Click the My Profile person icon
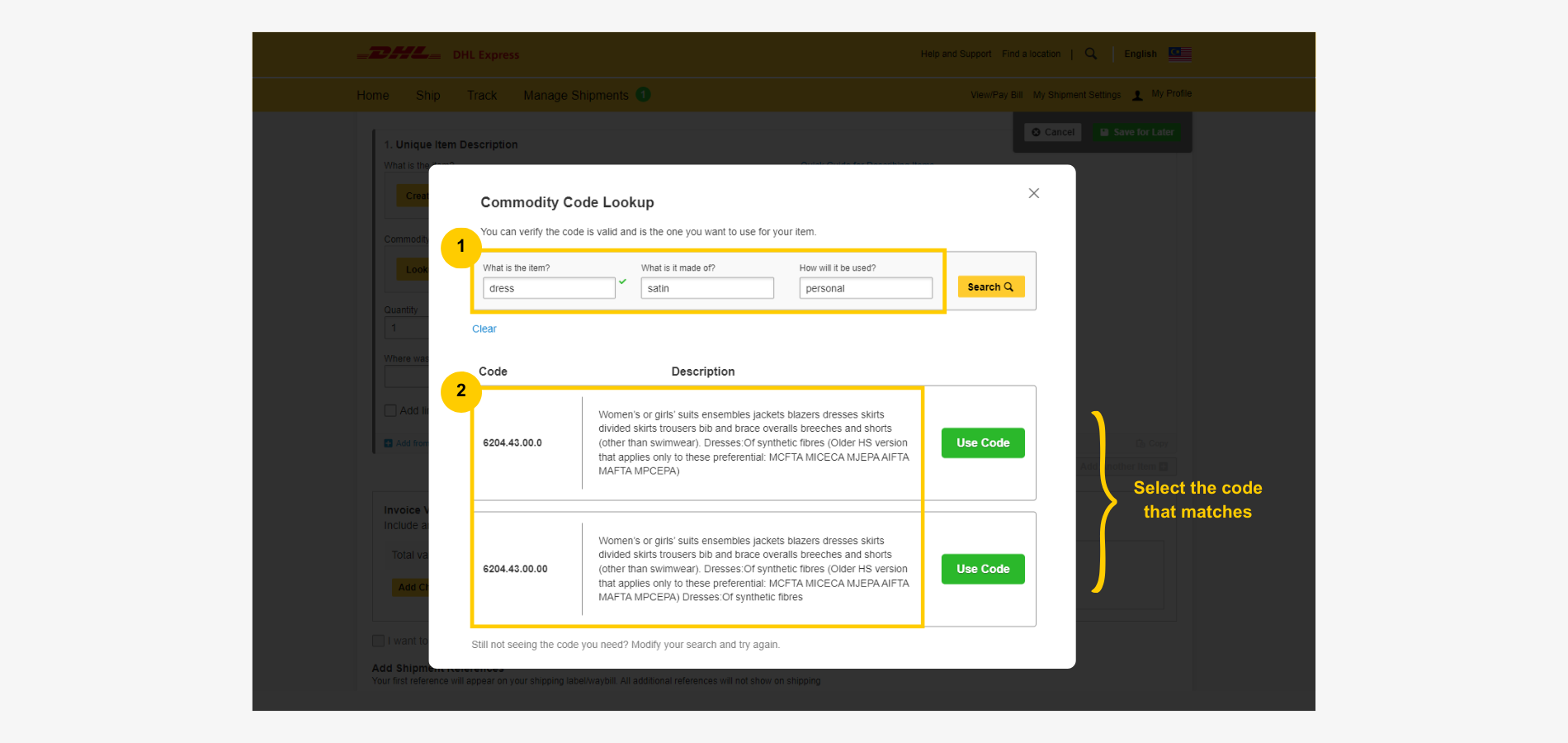The image size is (1568, 743). pos(1137,95)
